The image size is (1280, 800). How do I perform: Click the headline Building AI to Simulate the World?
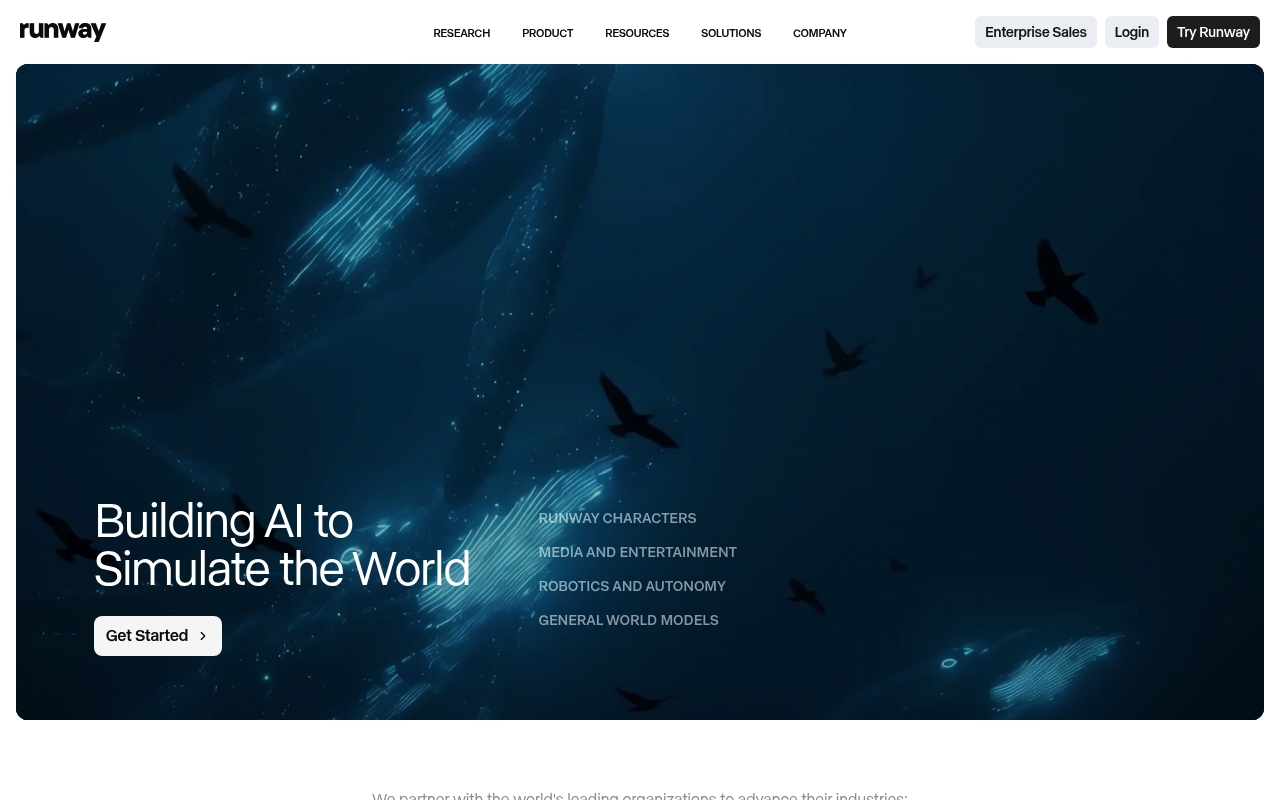click(x=282, y=545)
